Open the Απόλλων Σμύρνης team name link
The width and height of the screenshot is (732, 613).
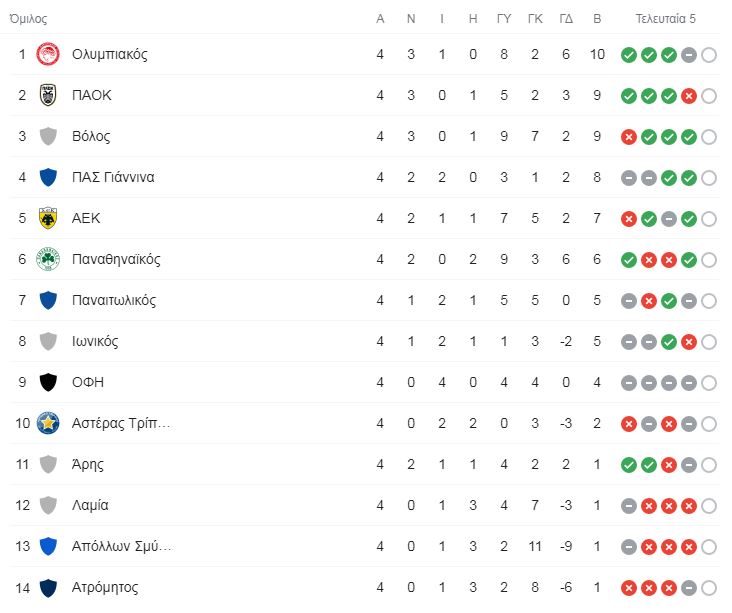coord(121,546)
